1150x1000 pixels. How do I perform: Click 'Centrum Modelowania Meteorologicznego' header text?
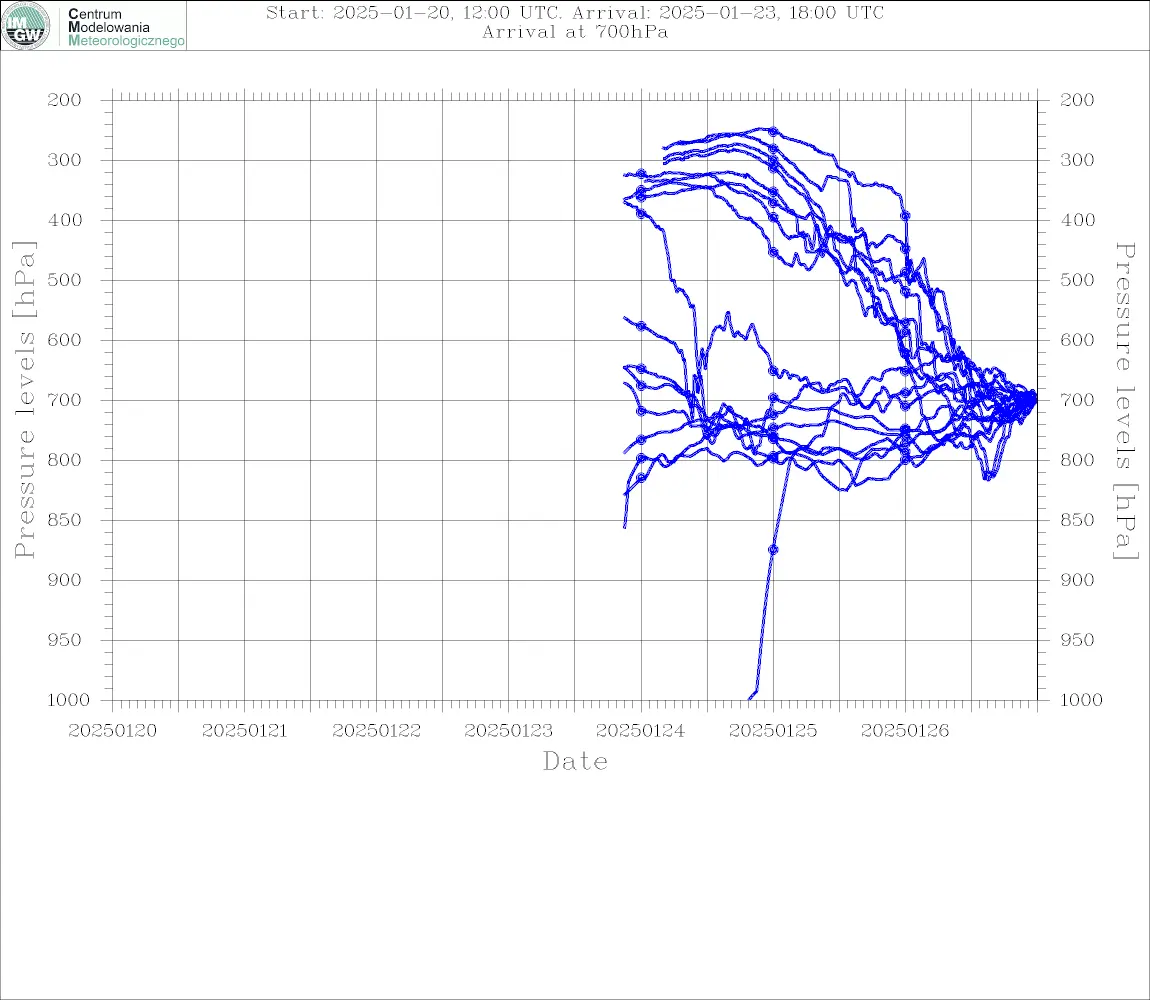click(x=126, y=27)
